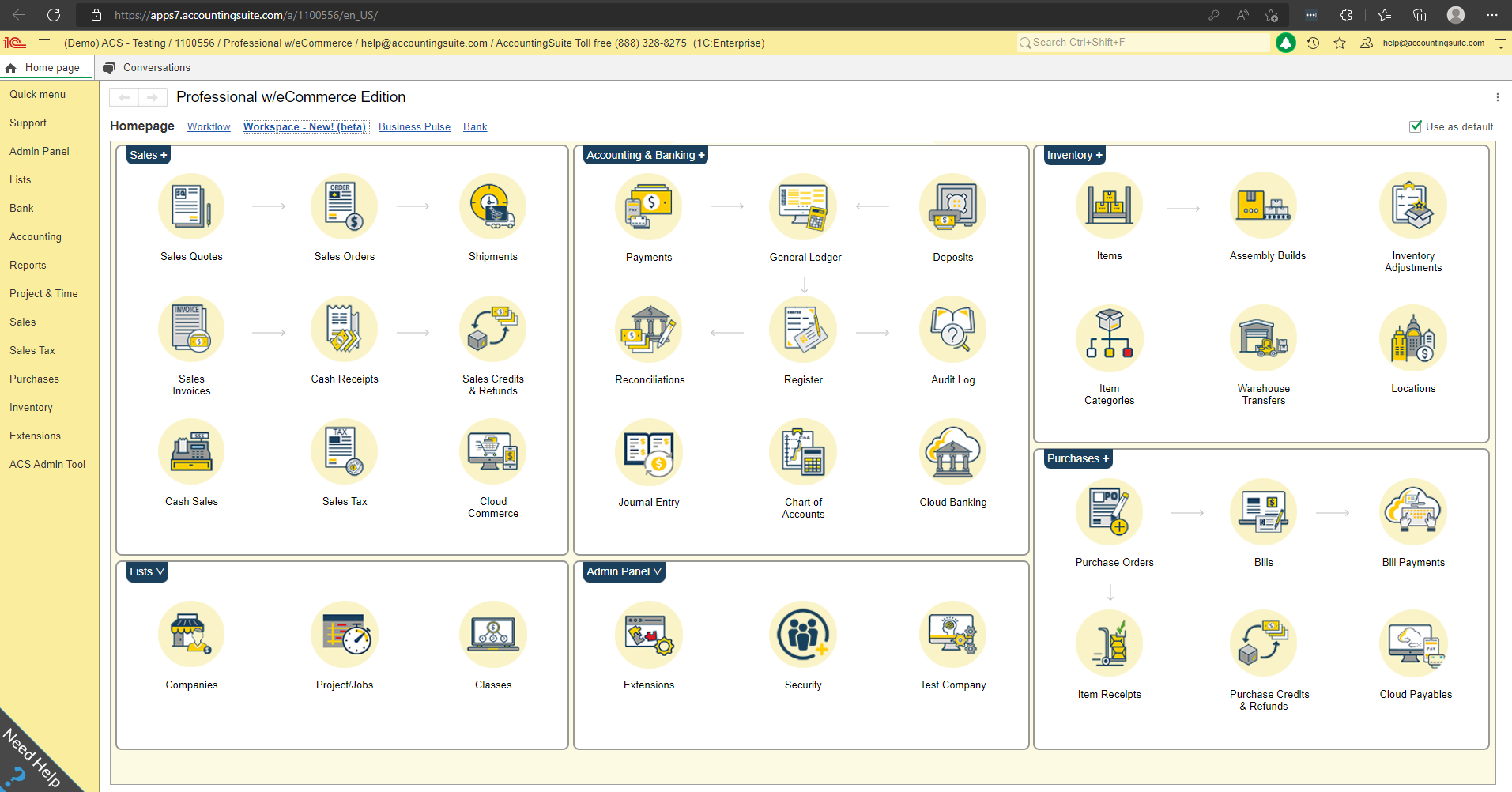Screen dimensions: 1512x792
Task: Open the Item Receipts icon
Action: (x=1109, y=643)
